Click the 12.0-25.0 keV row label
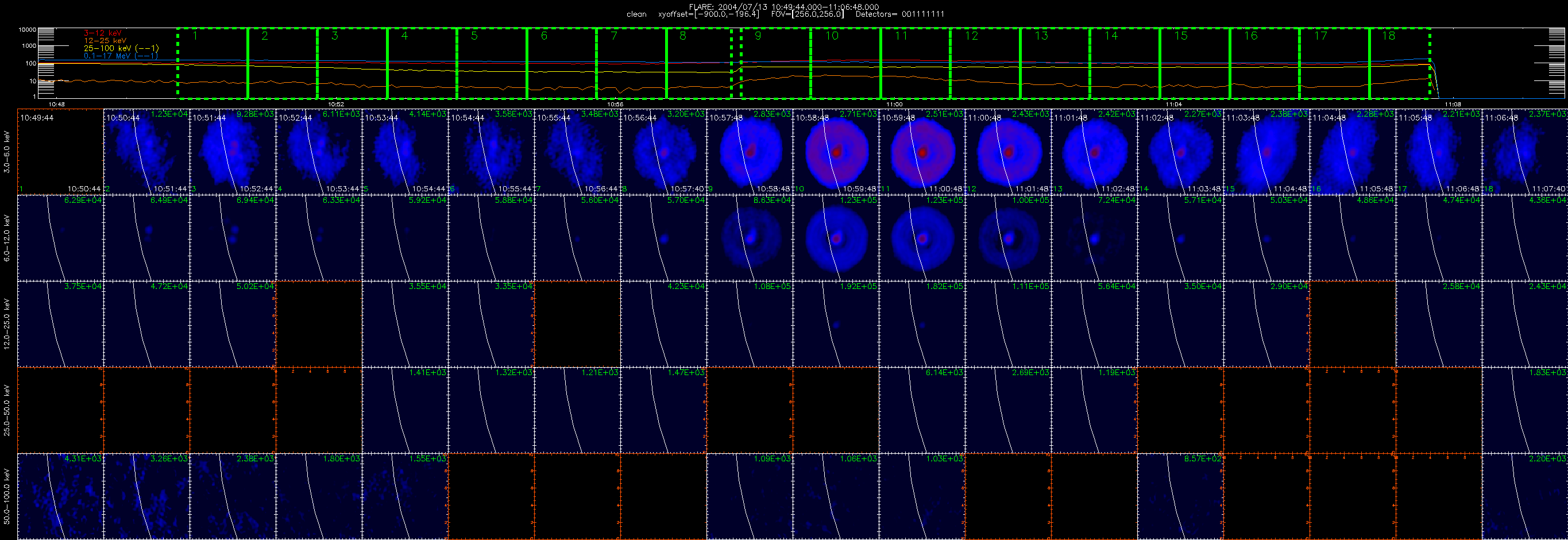This screenshot has width=1568, height=540. coord(7,324)
